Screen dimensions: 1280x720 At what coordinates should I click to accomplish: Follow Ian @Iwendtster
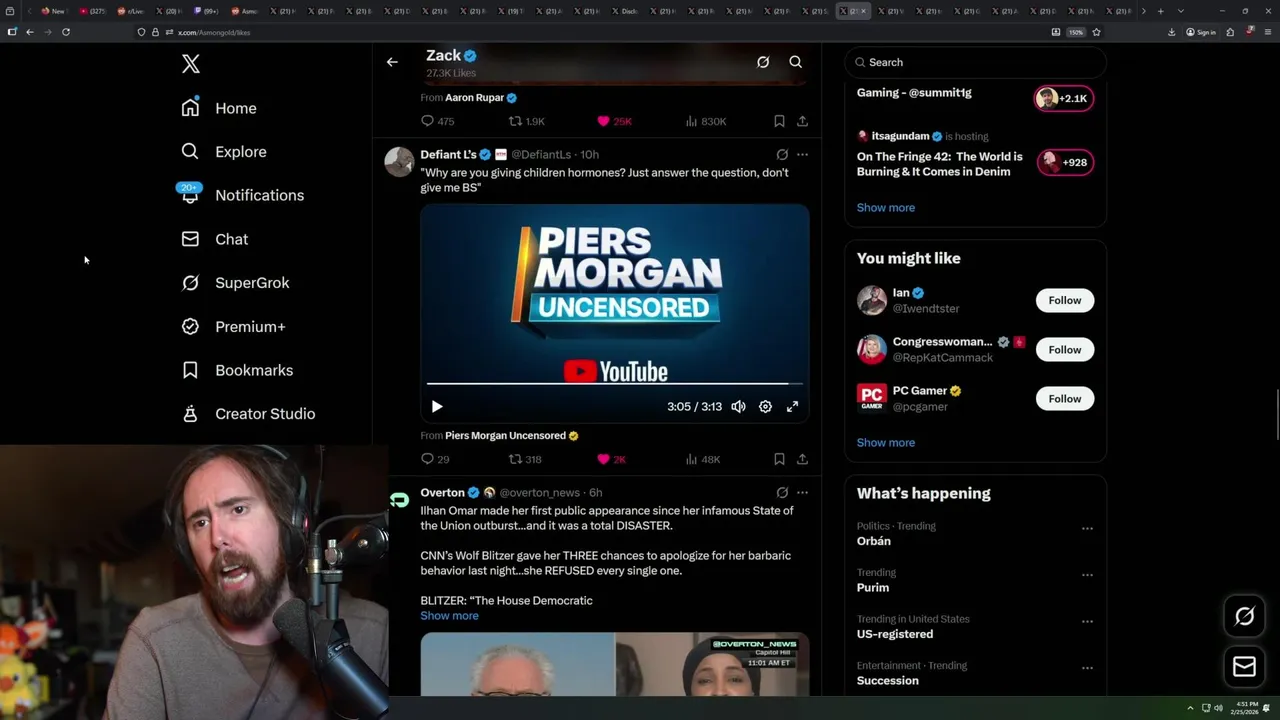(1065, 300)
